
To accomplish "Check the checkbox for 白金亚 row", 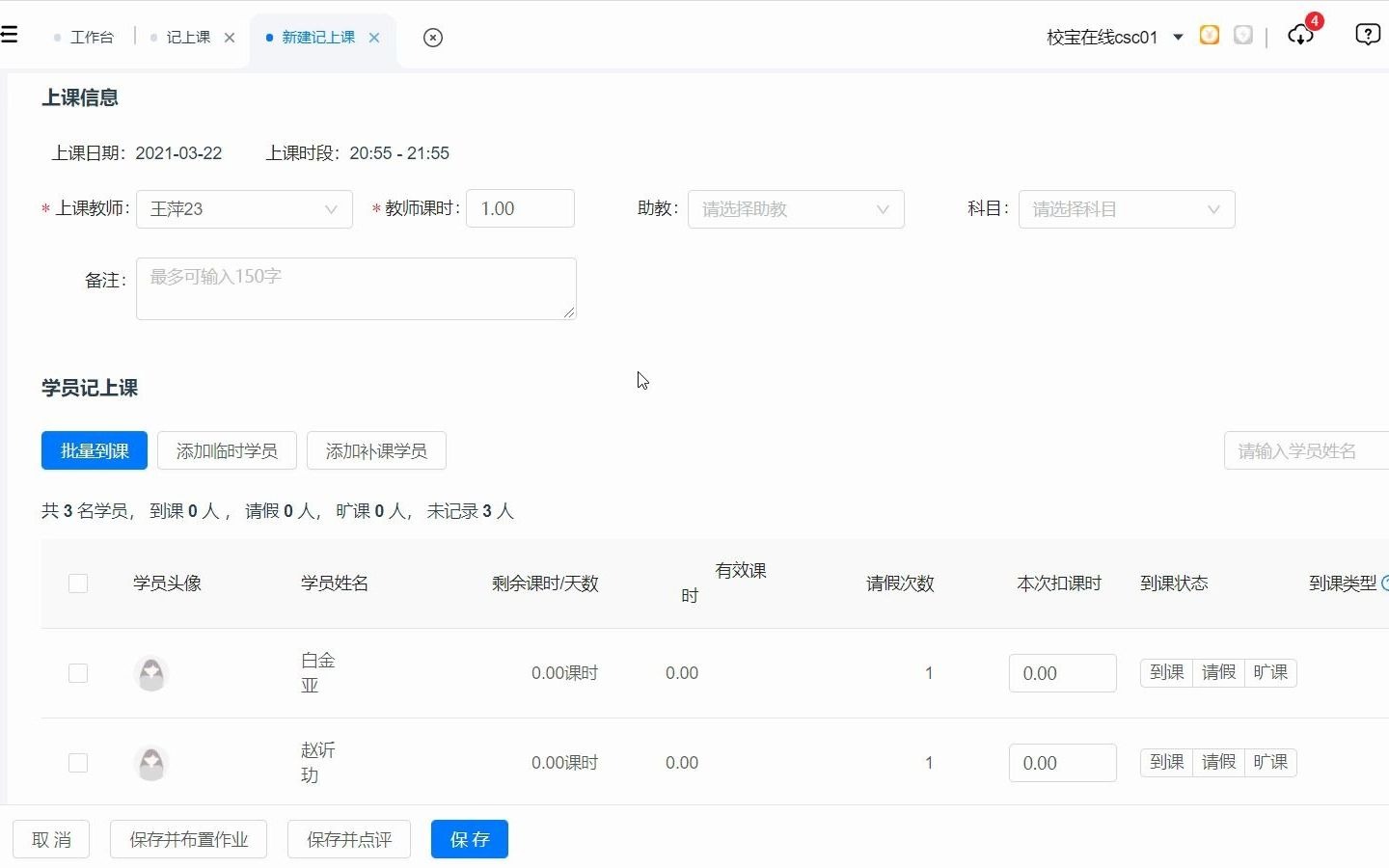I will (78, 673).
